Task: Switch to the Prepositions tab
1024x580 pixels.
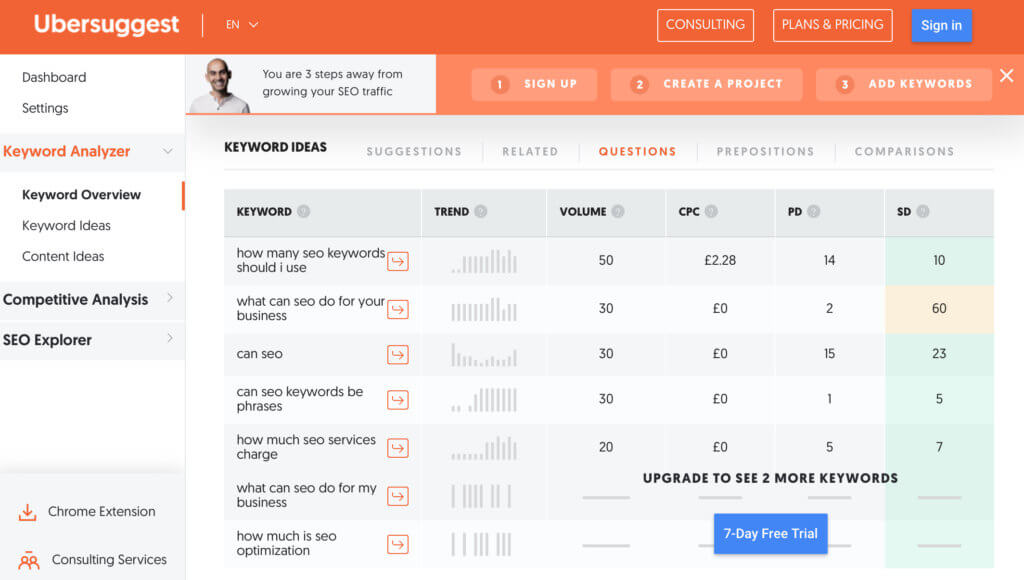Action: point(765,152)
